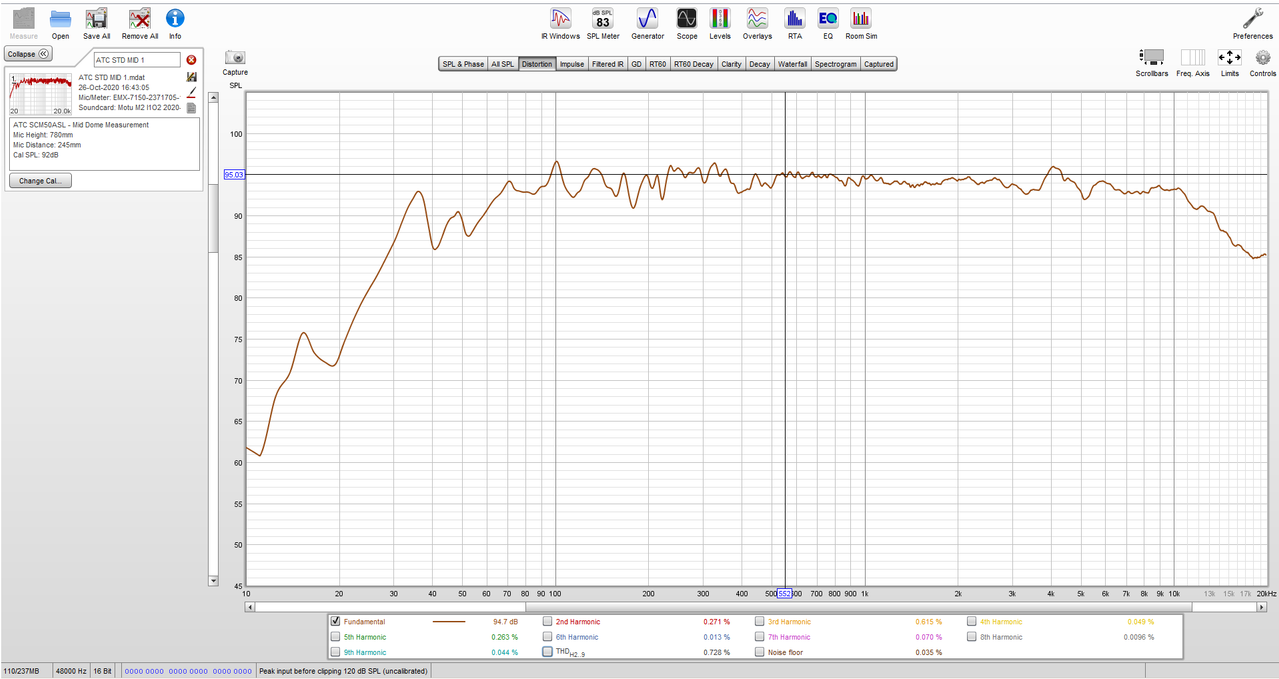Capture the graph with camera icon
This screenshot has width=1279, height=679.
click(235, 58)
